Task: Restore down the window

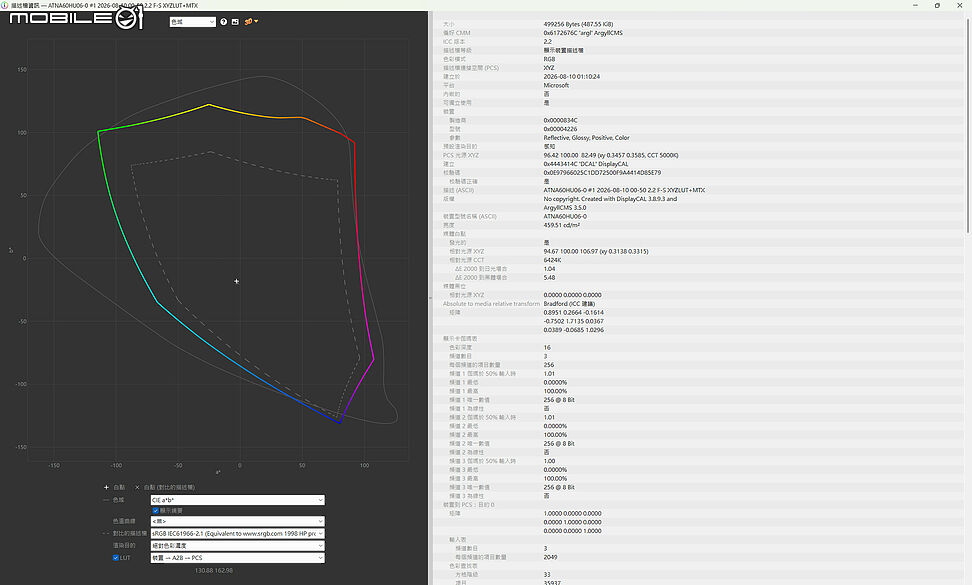Action: (x=937, y=5)
